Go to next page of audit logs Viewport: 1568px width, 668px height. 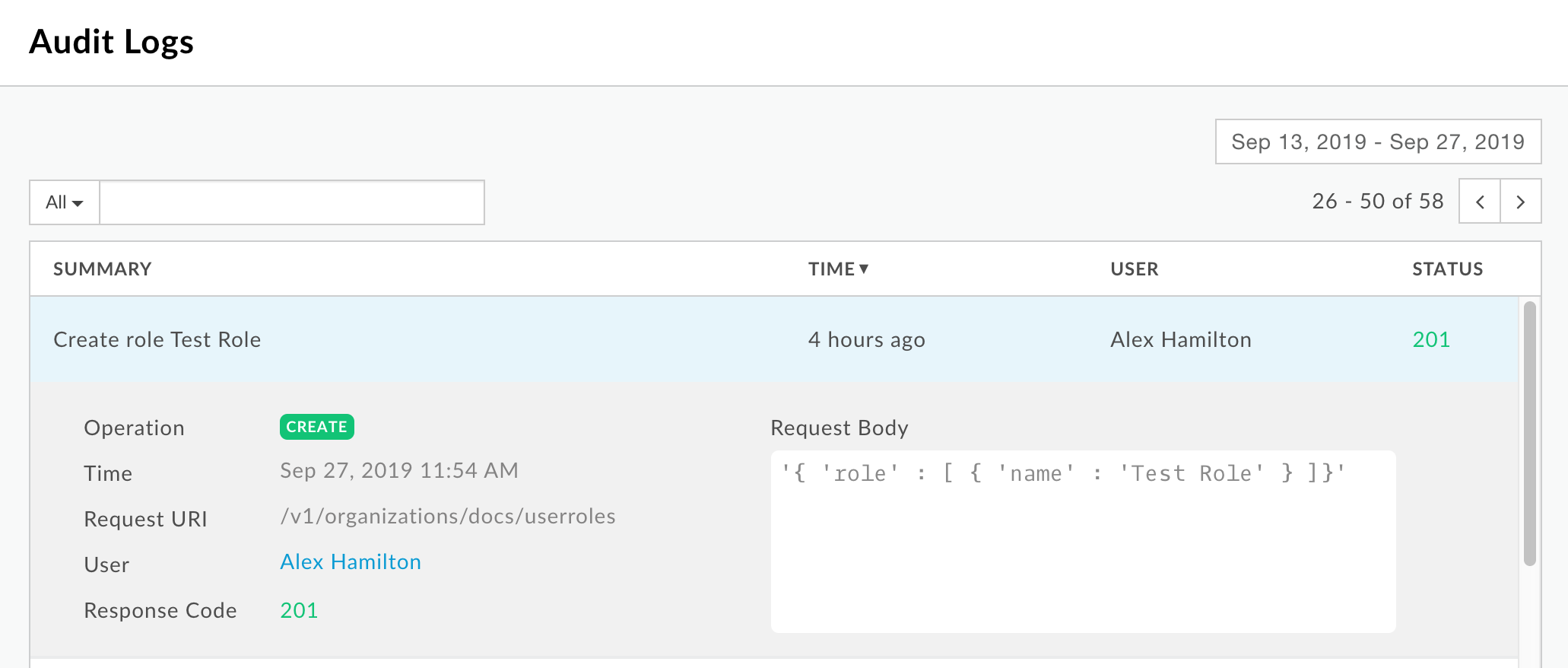[1520, 202]
